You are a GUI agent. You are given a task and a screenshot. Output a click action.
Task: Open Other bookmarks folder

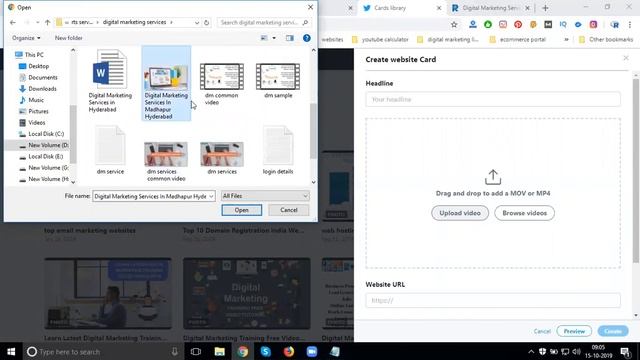606,40
